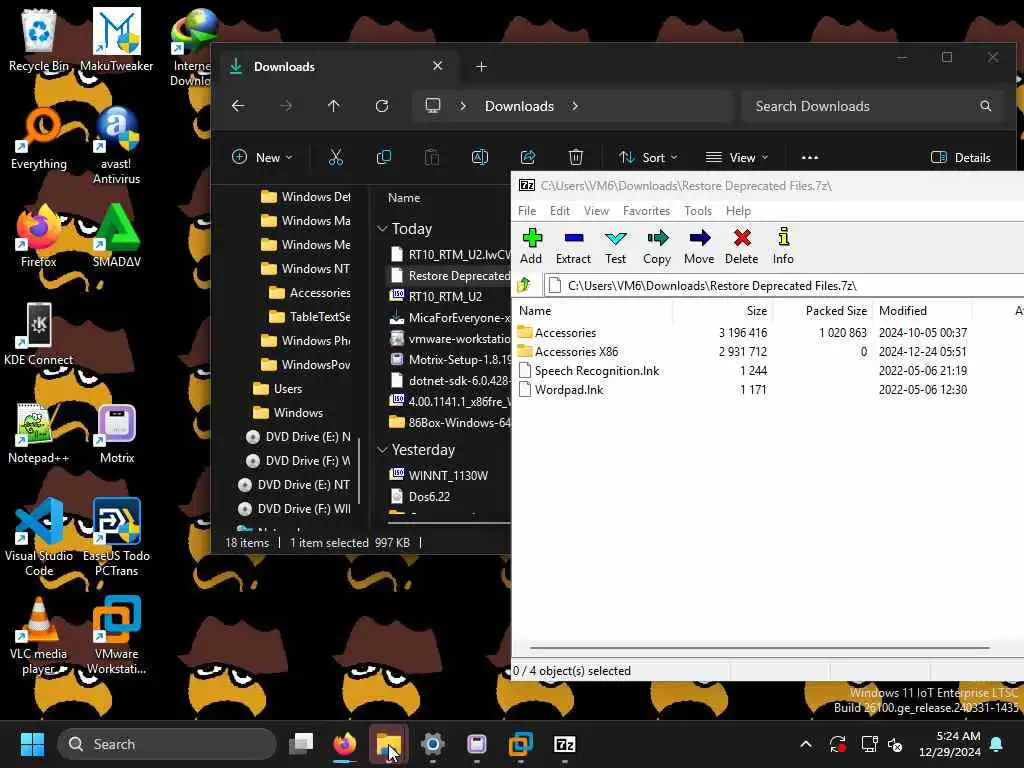The width and height of the screenshot is (1024, 768).
Task: Show hidden tray icons chevron
Action: (806, 744)
